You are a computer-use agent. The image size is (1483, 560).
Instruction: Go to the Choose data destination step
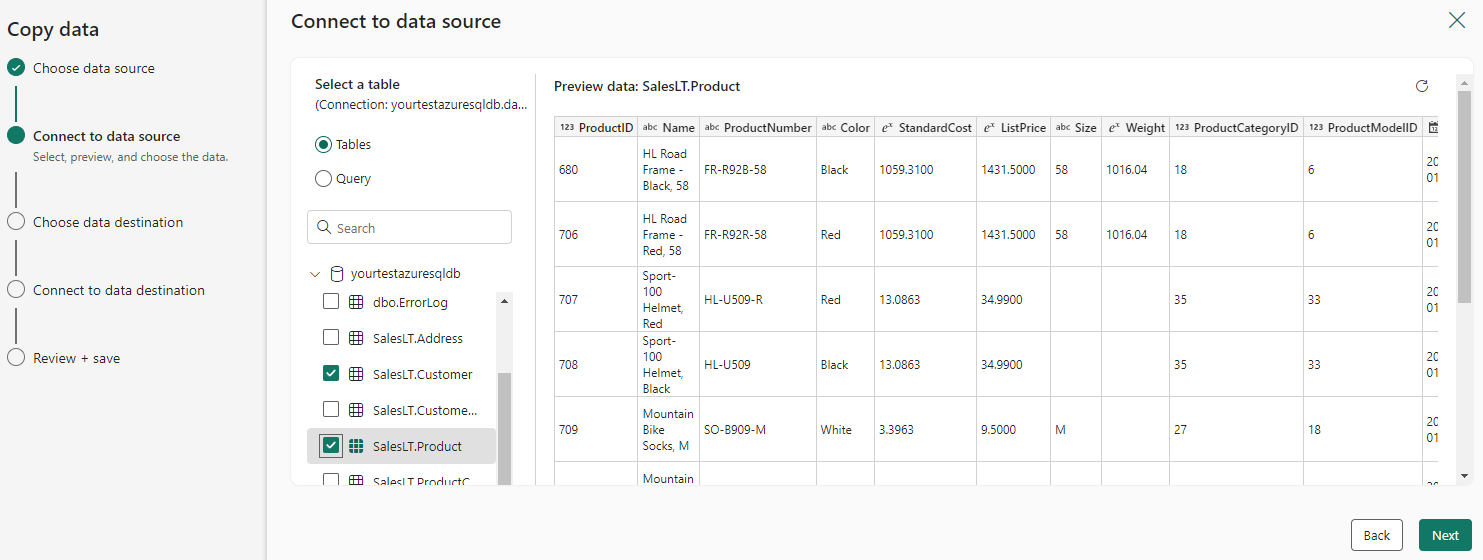[108, 222]
